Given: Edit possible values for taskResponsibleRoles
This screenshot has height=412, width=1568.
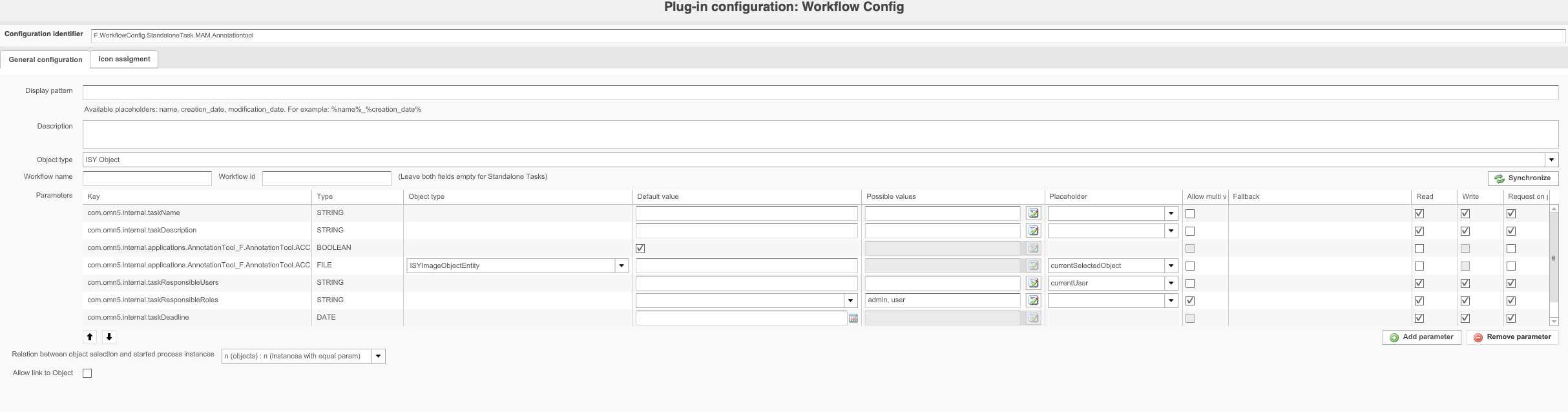Looking at the screenshot, I should tap(1033, 300).
